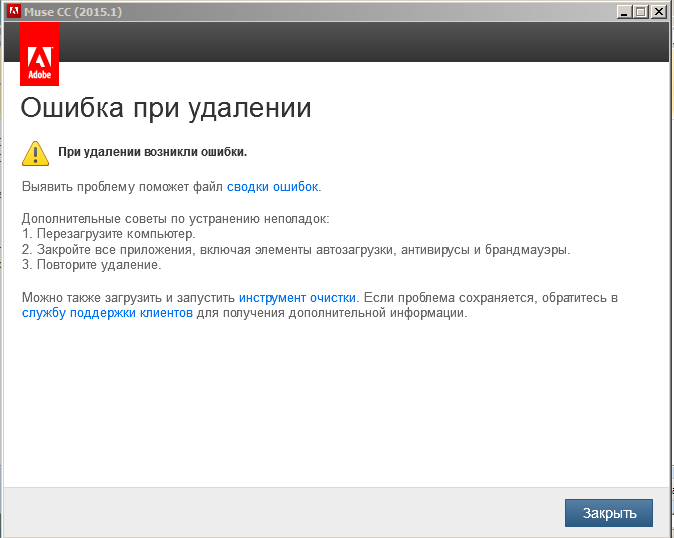
Task: Open the сводки ошибок link
Action: click(x=273, y=187)
